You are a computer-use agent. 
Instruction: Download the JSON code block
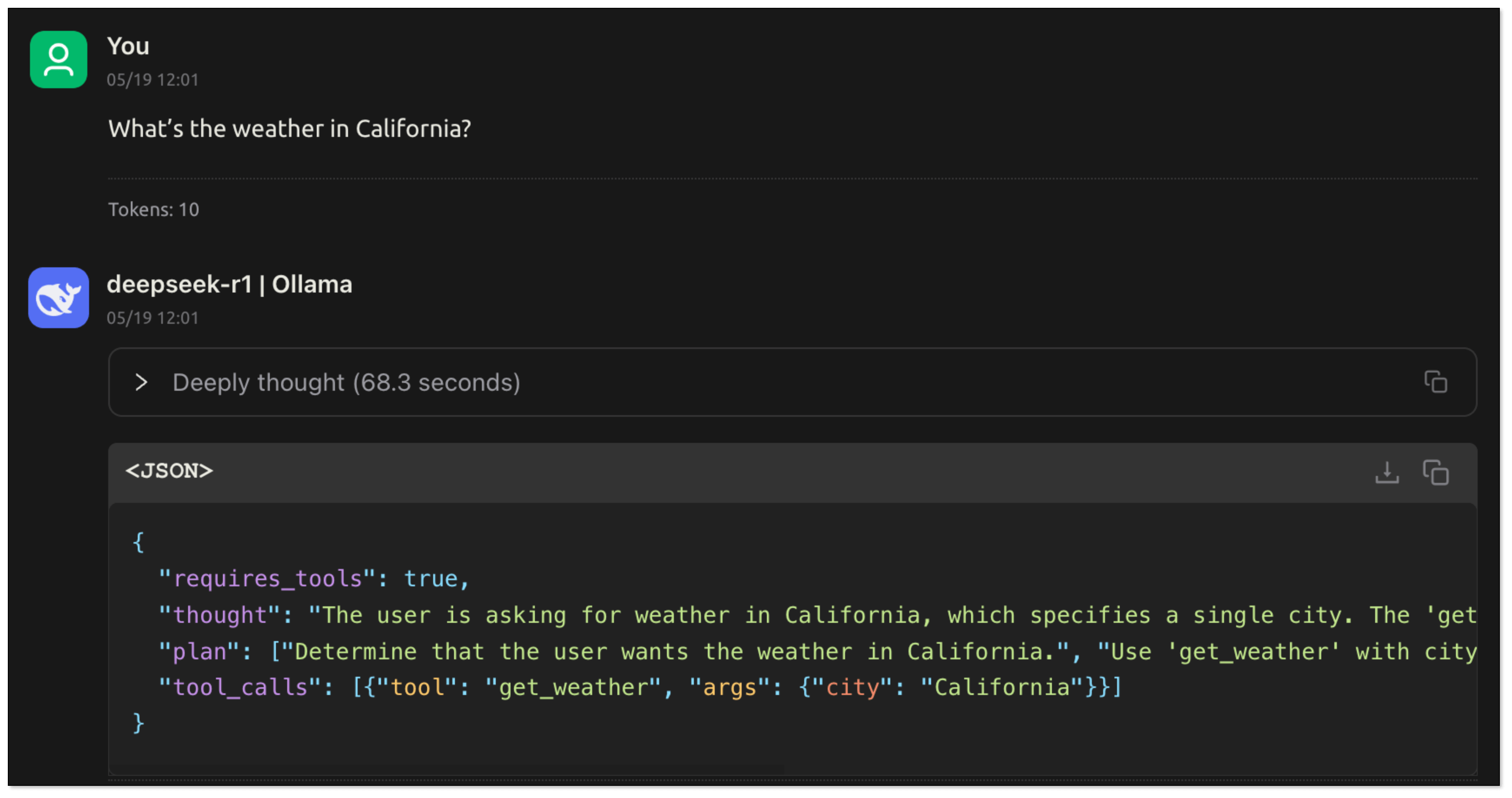(1386, 472)
